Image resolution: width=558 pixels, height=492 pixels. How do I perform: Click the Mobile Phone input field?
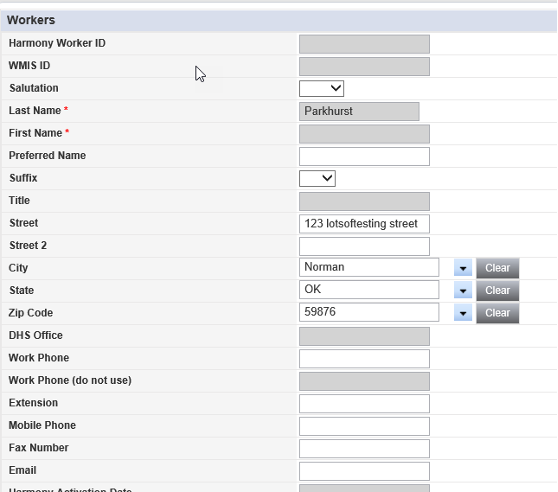coord(364,426)
